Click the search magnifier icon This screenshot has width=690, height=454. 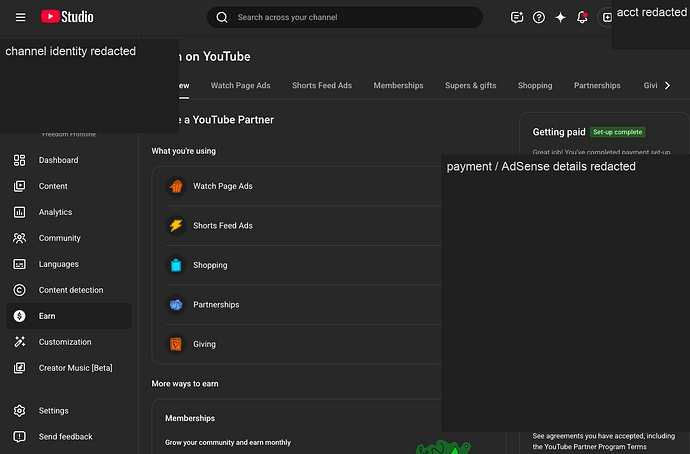pyautogui.click(x=222, y=17)
